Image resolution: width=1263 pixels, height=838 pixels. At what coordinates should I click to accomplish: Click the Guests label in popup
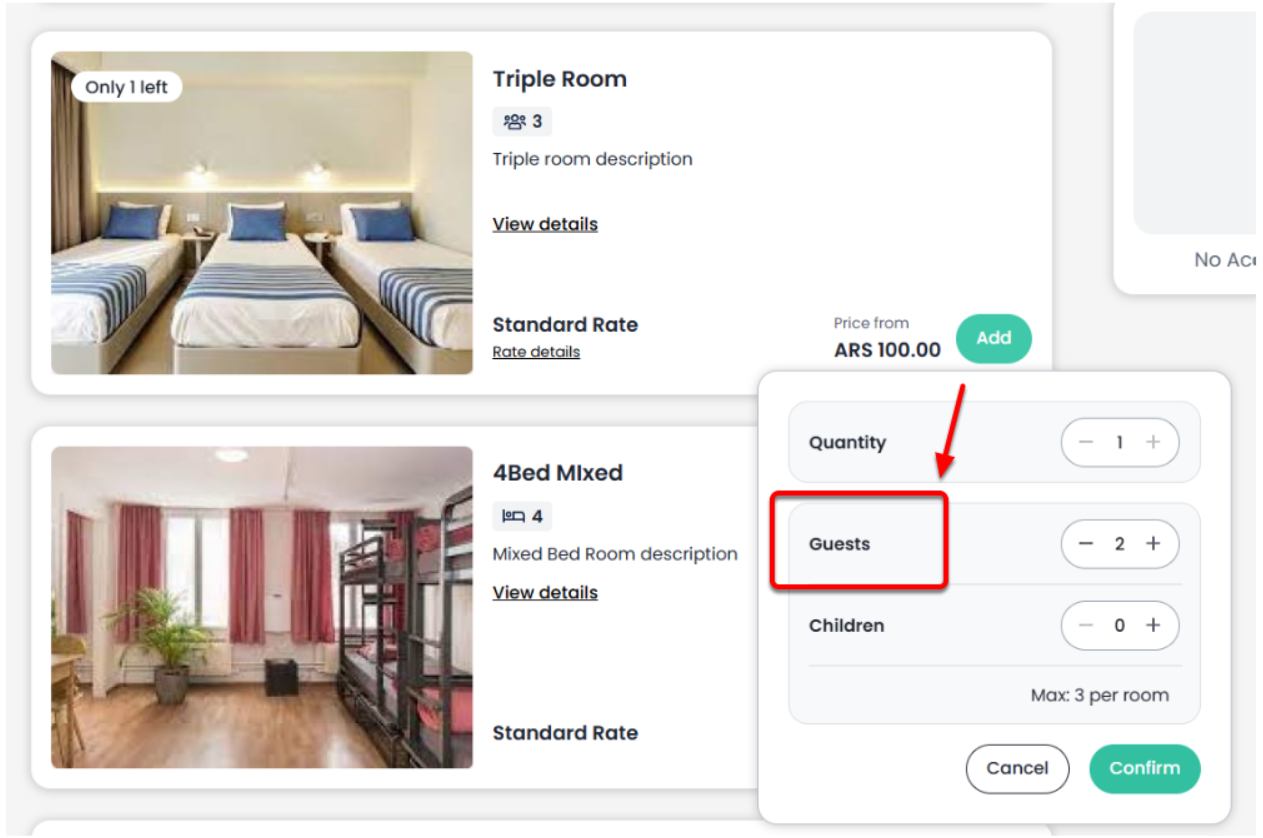[840, 544]
